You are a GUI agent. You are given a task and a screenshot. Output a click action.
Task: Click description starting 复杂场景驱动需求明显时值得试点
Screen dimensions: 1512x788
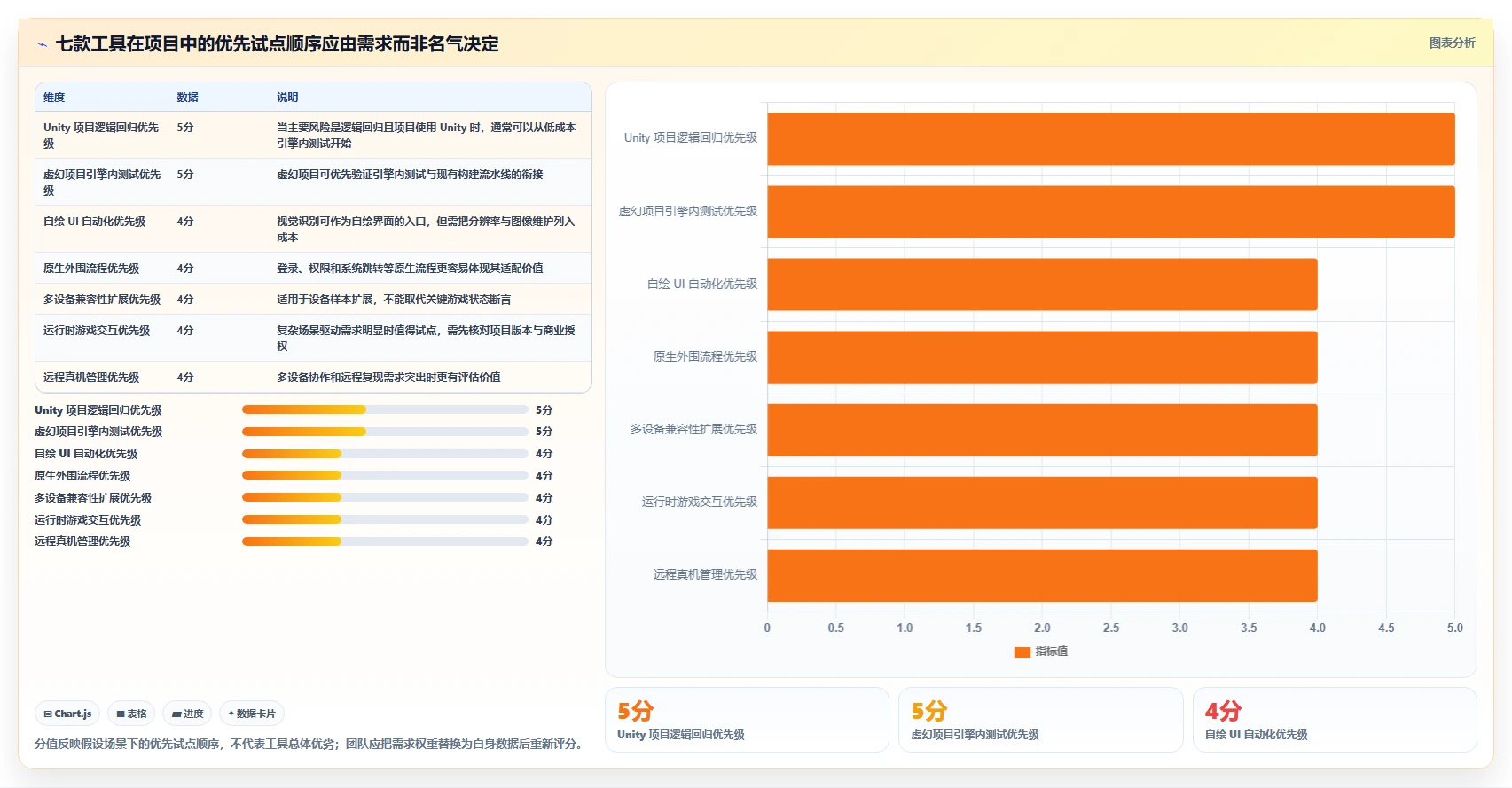(426, 339)
